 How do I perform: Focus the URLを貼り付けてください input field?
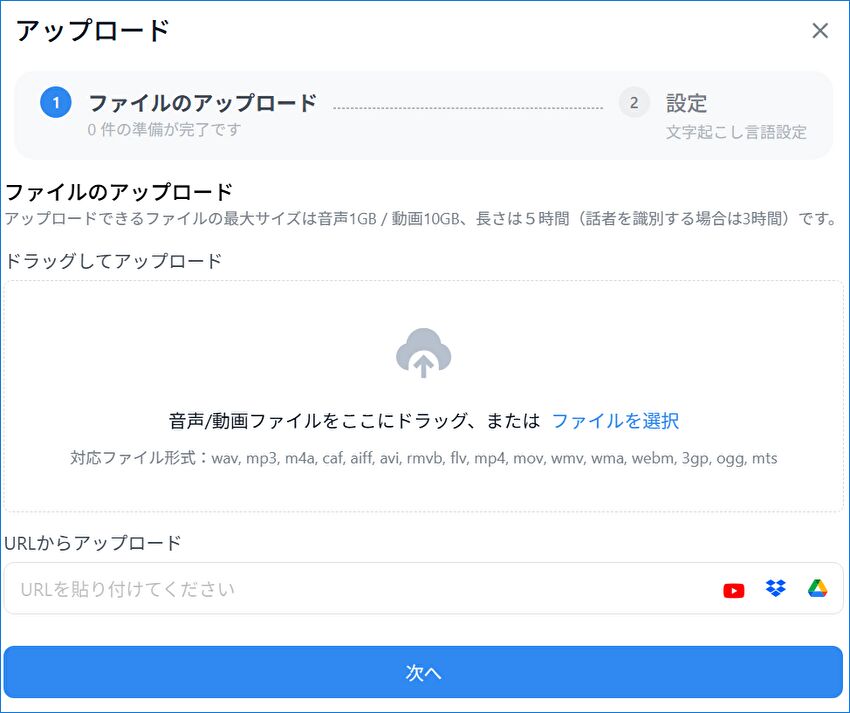(360, 590)
